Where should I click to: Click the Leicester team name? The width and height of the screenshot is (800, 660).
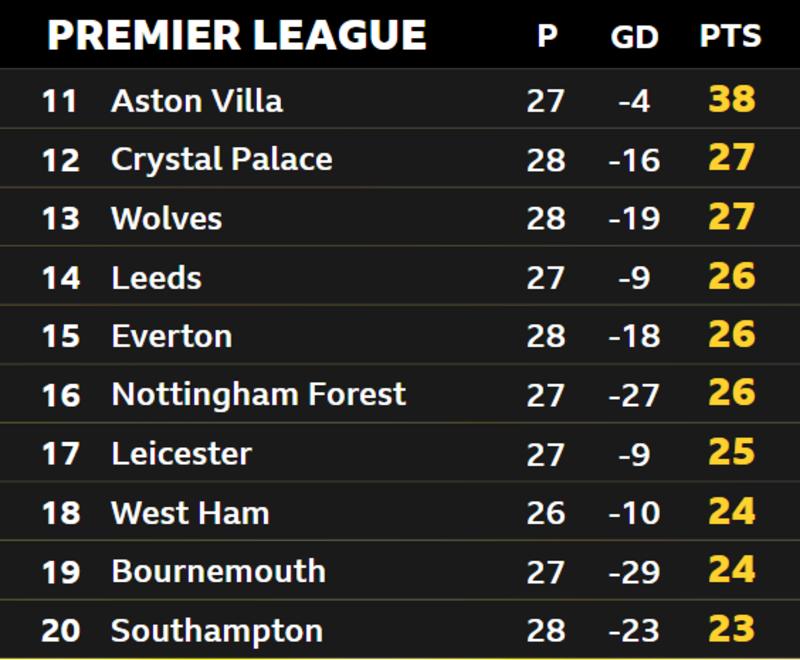pyautogui.click(x=182, y=453)
